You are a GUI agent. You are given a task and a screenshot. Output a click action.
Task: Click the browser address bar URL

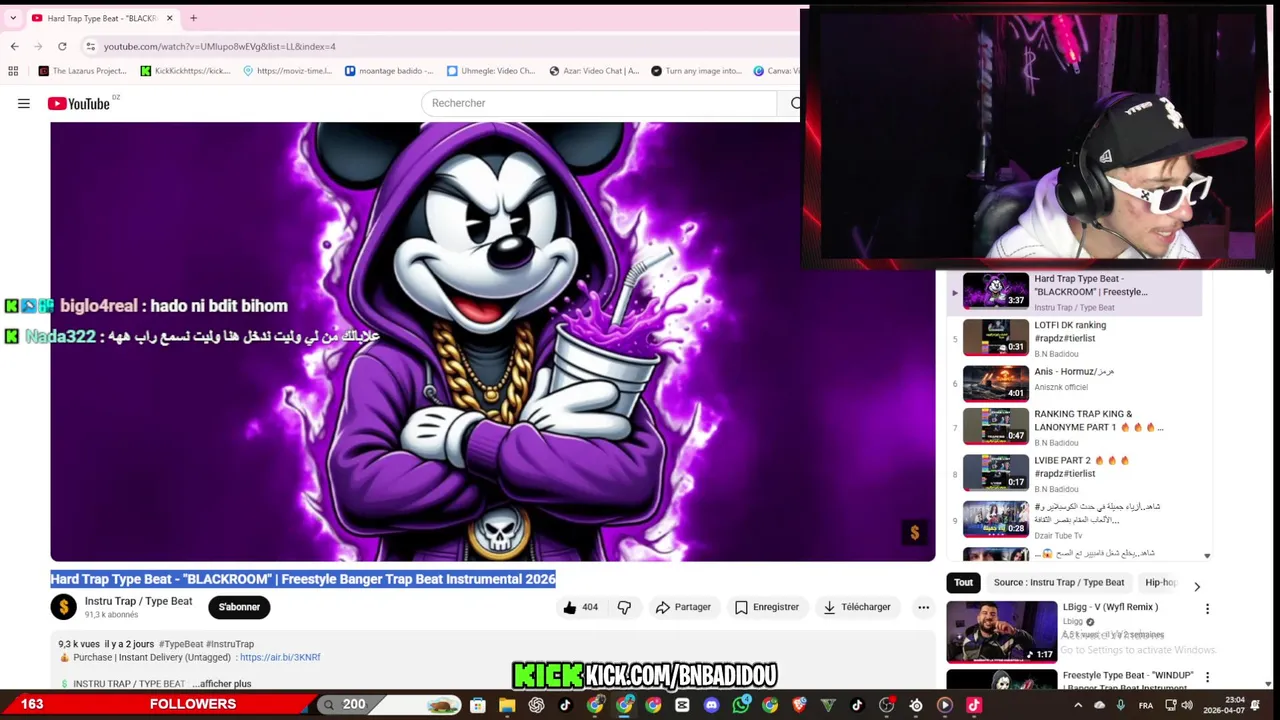[x=220, y=46]
